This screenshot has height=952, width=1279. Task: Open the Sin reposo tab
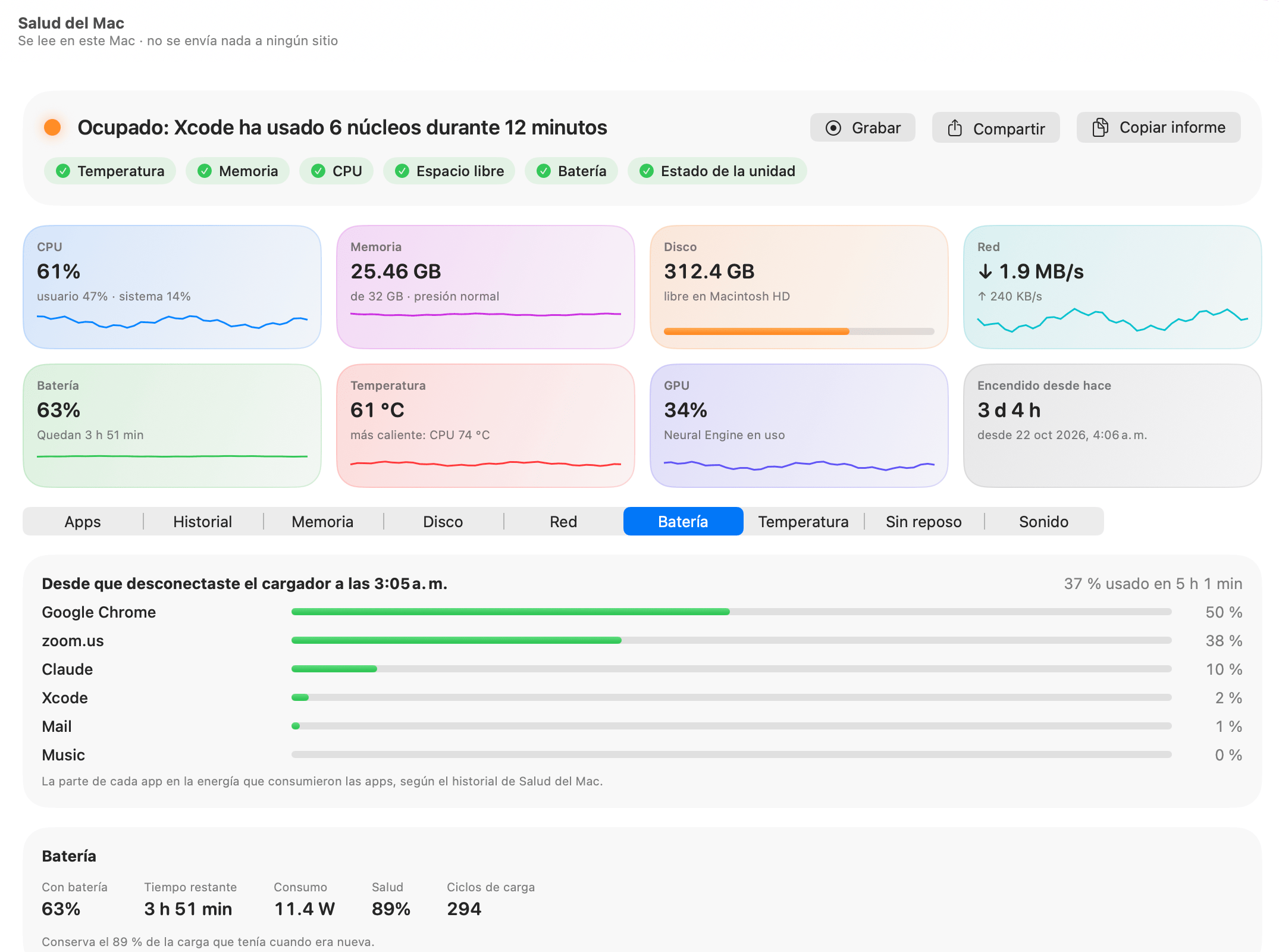tap(924, 522)
